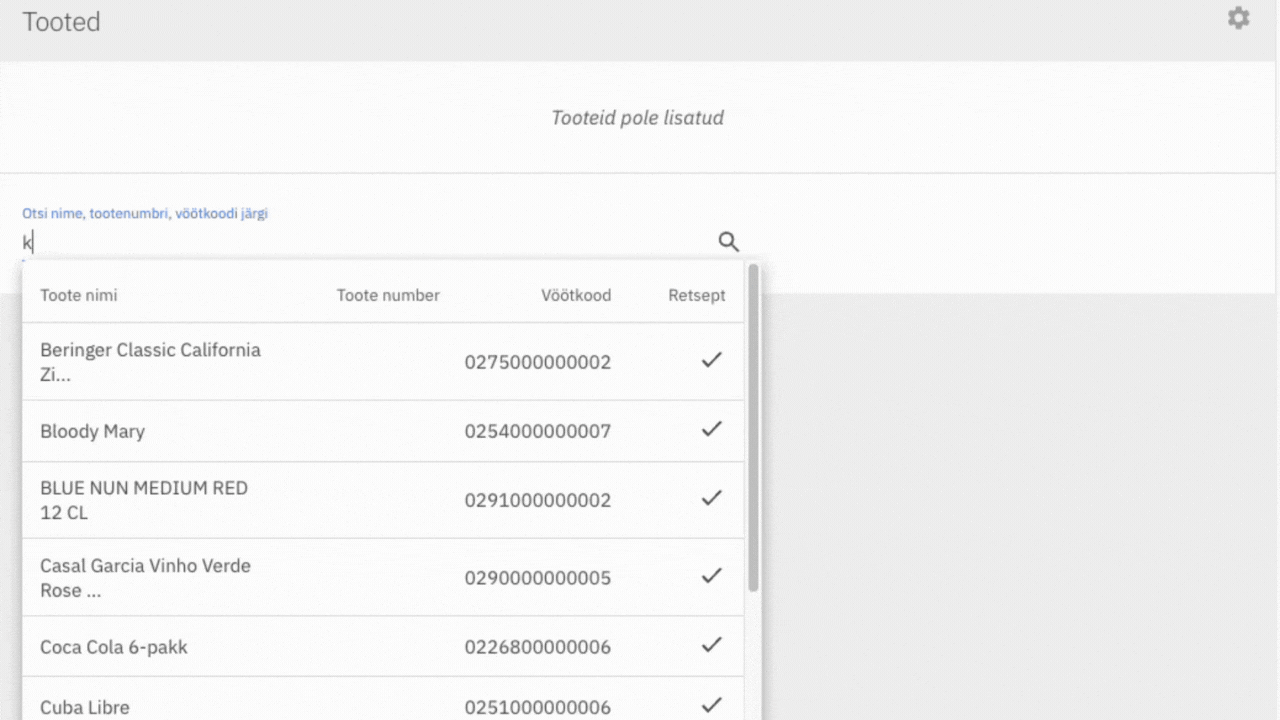The image size is (1280, 720).
Task: Click the magnifying glass search icon
Action: [x=729, y=241]
